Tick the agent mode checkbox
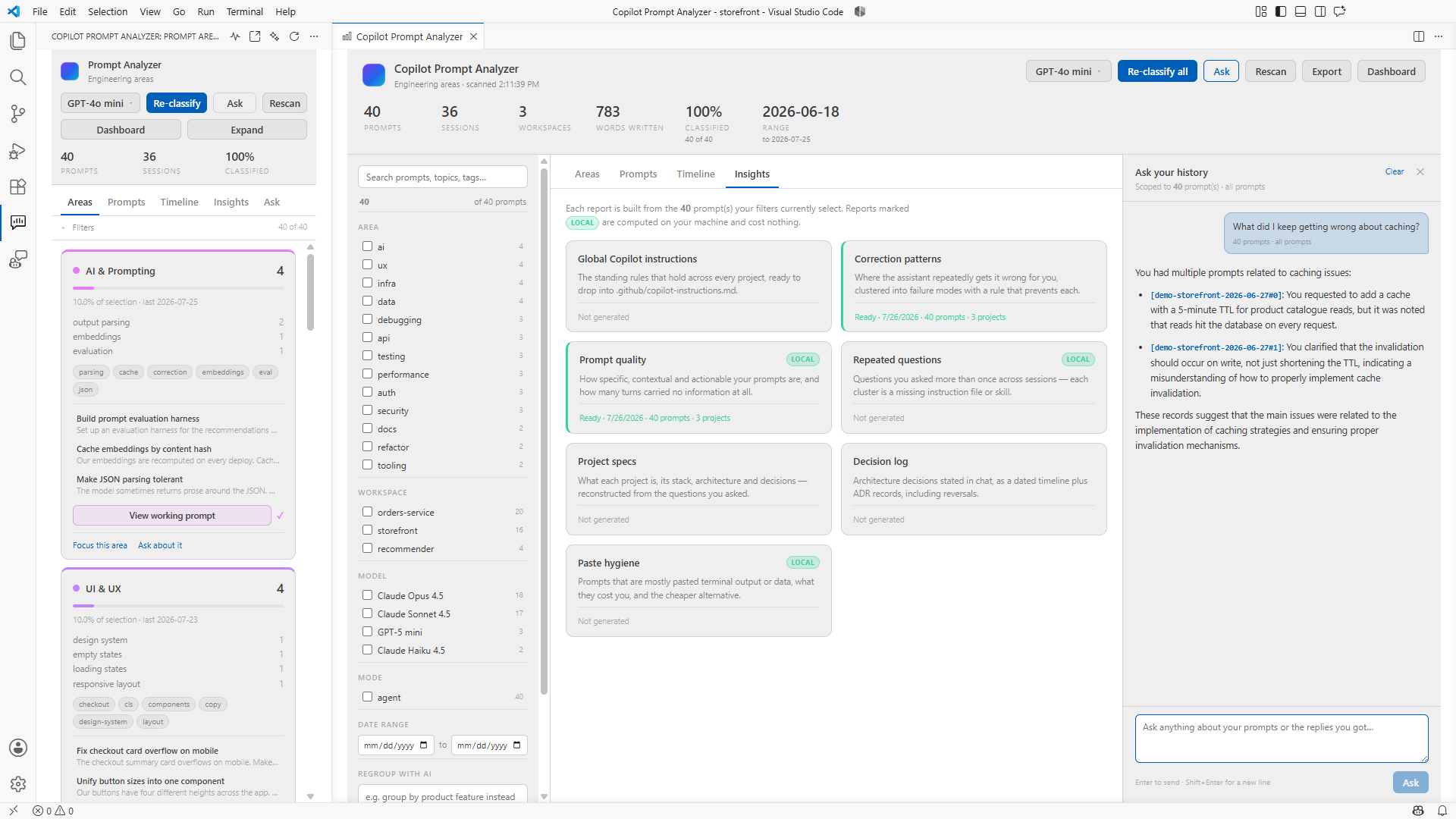The width and height of the screenshot is (1456, 819). (x=368, y=697)
